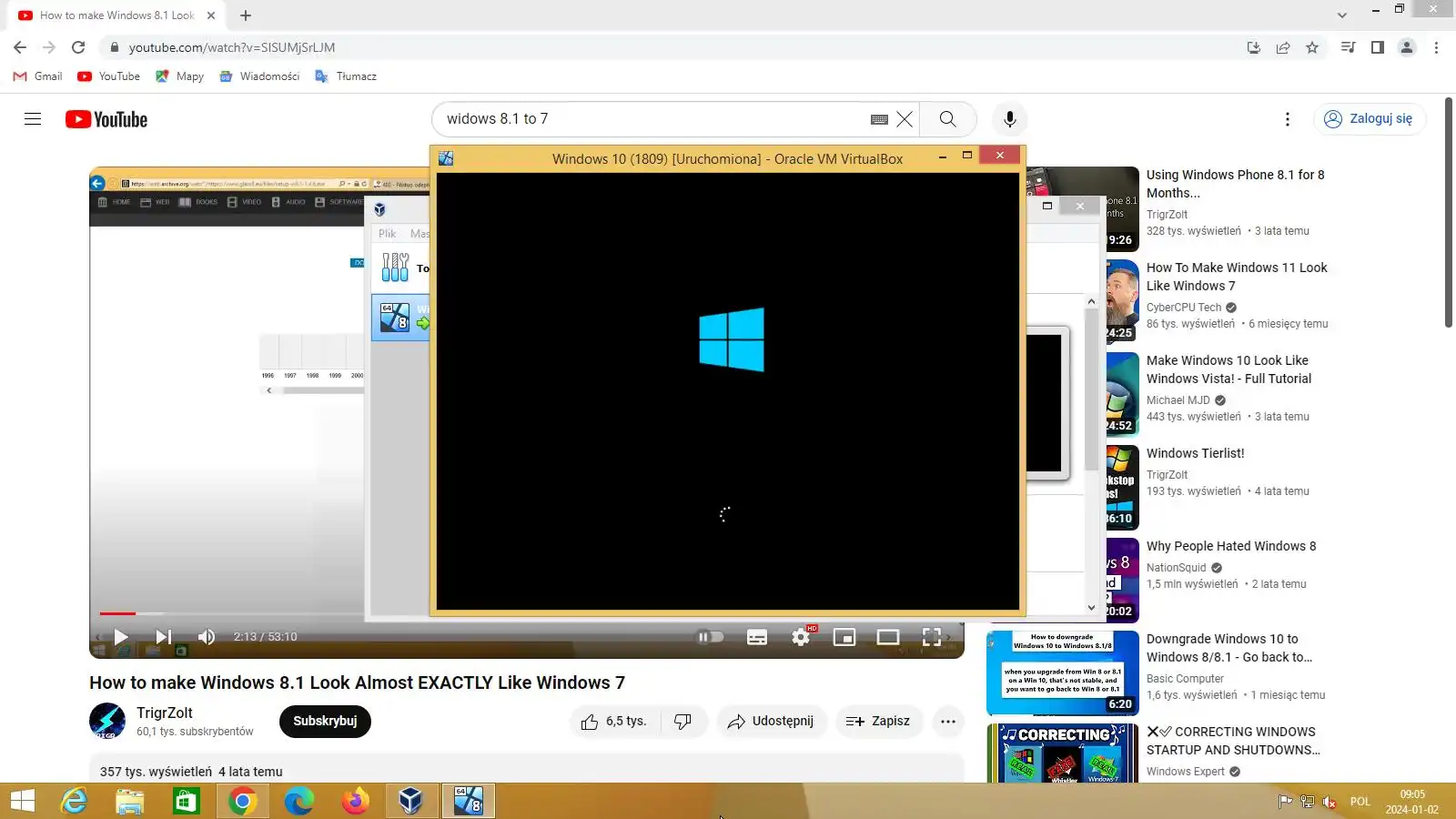Screen dimensions: 1456x819
Task: Sign in with Zaloguj się
Action: click(1370, 119)
